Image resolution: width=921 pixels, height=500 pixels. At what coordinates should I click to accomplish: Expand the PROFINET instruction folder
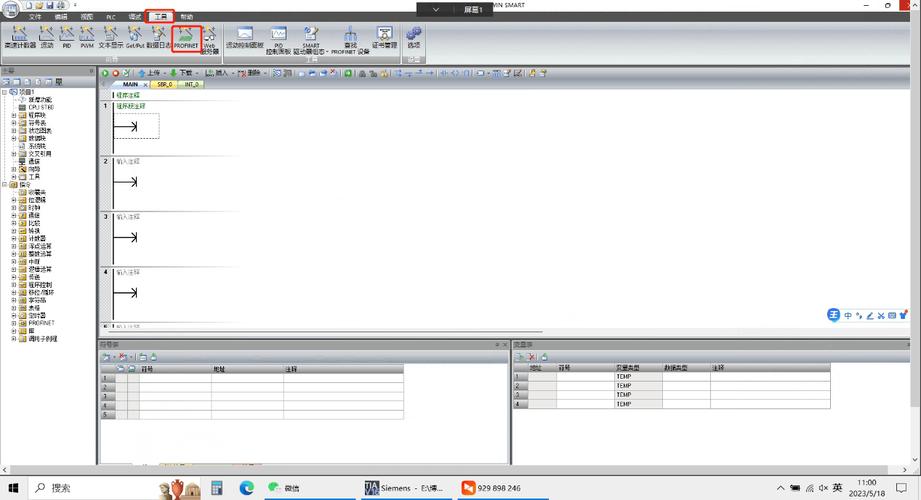[14, 323]
